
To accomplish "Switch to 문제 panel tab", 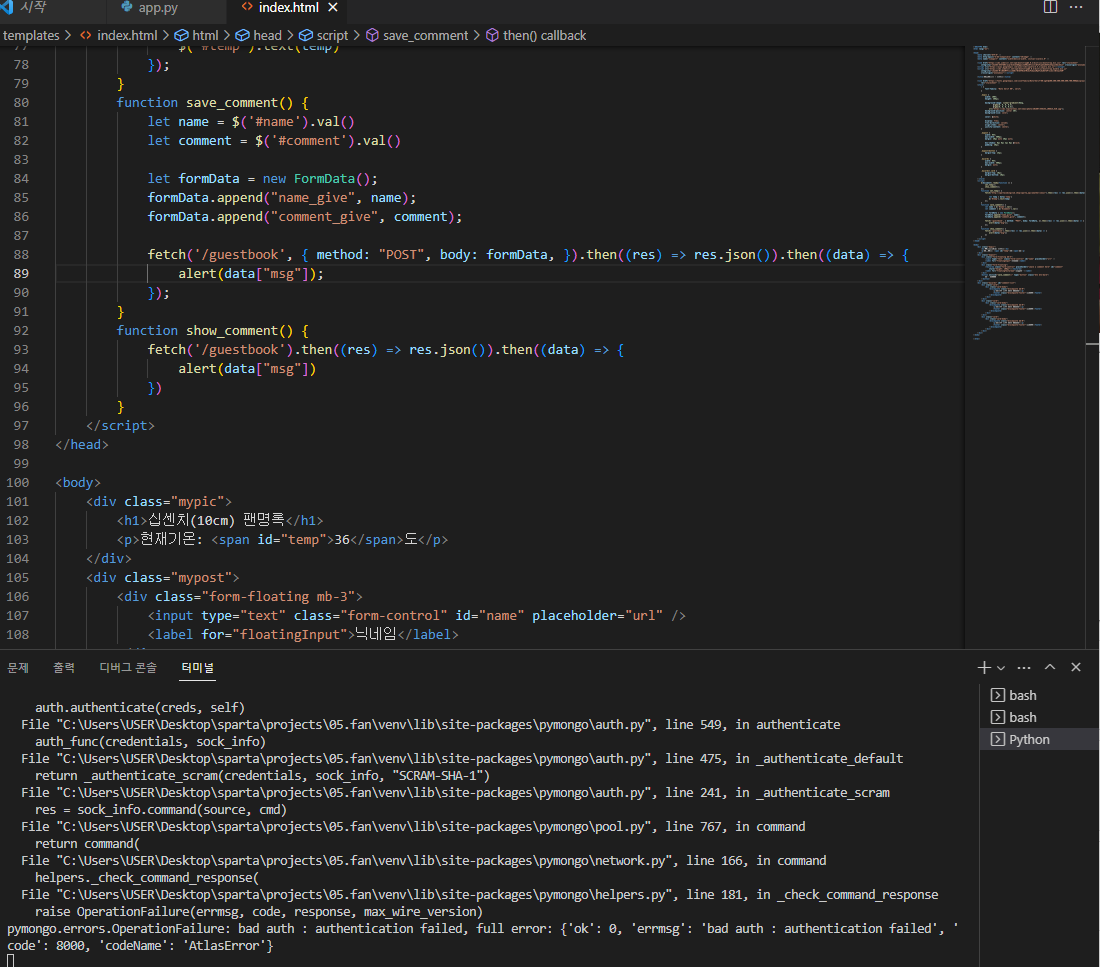I will (18, 667).
